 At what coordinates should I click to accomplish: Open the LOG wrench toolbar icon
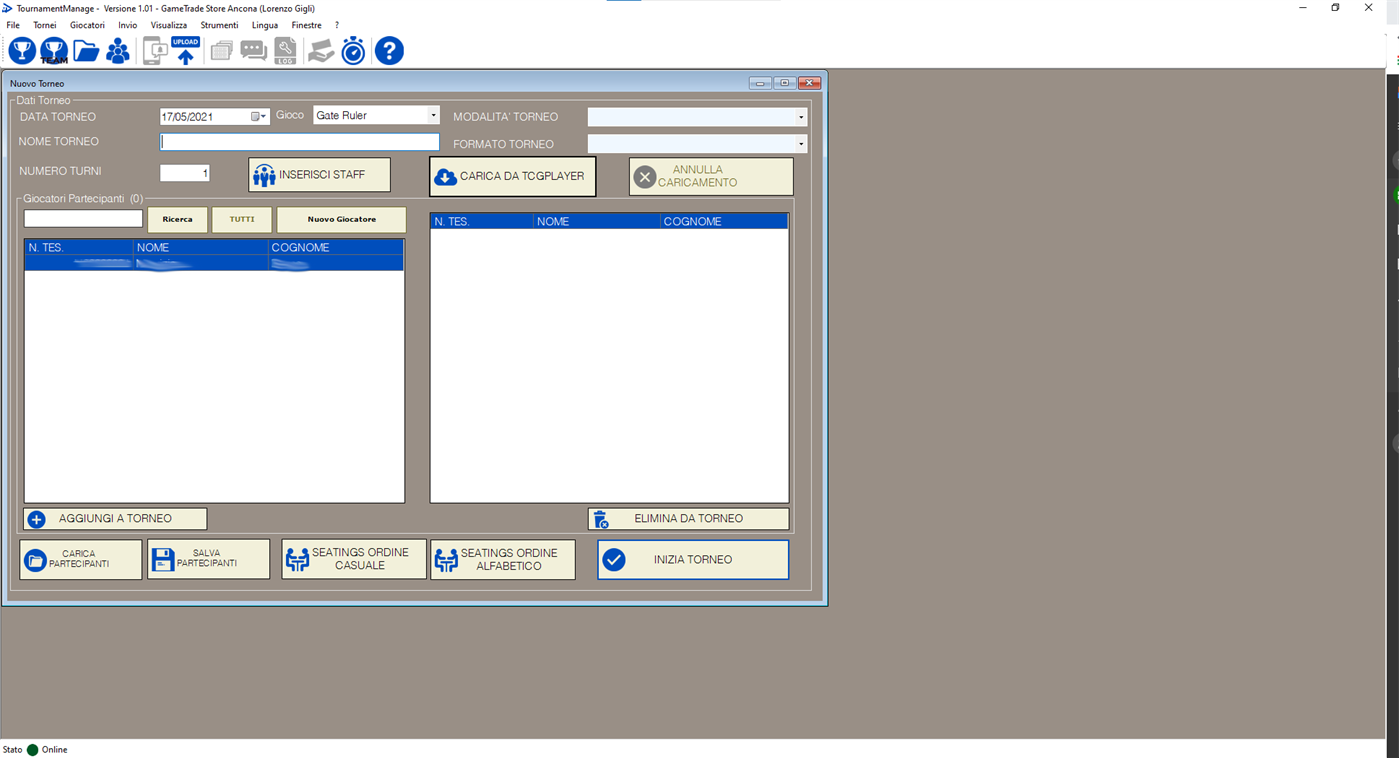point(286,51)
